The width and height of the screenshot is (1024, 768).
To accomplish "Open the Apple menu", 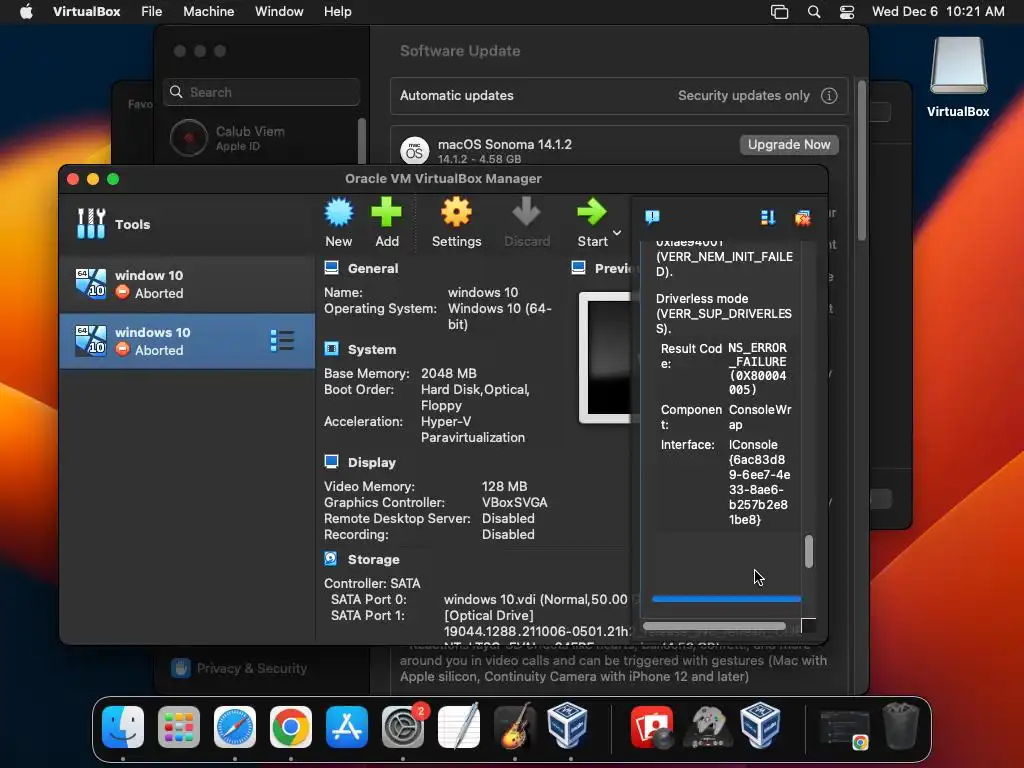I will click(26, 11).
